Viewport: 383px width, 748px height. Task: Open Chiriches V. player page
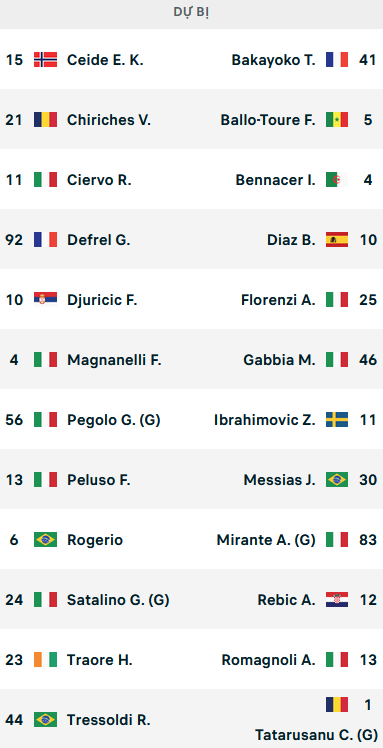click(109, 120)
